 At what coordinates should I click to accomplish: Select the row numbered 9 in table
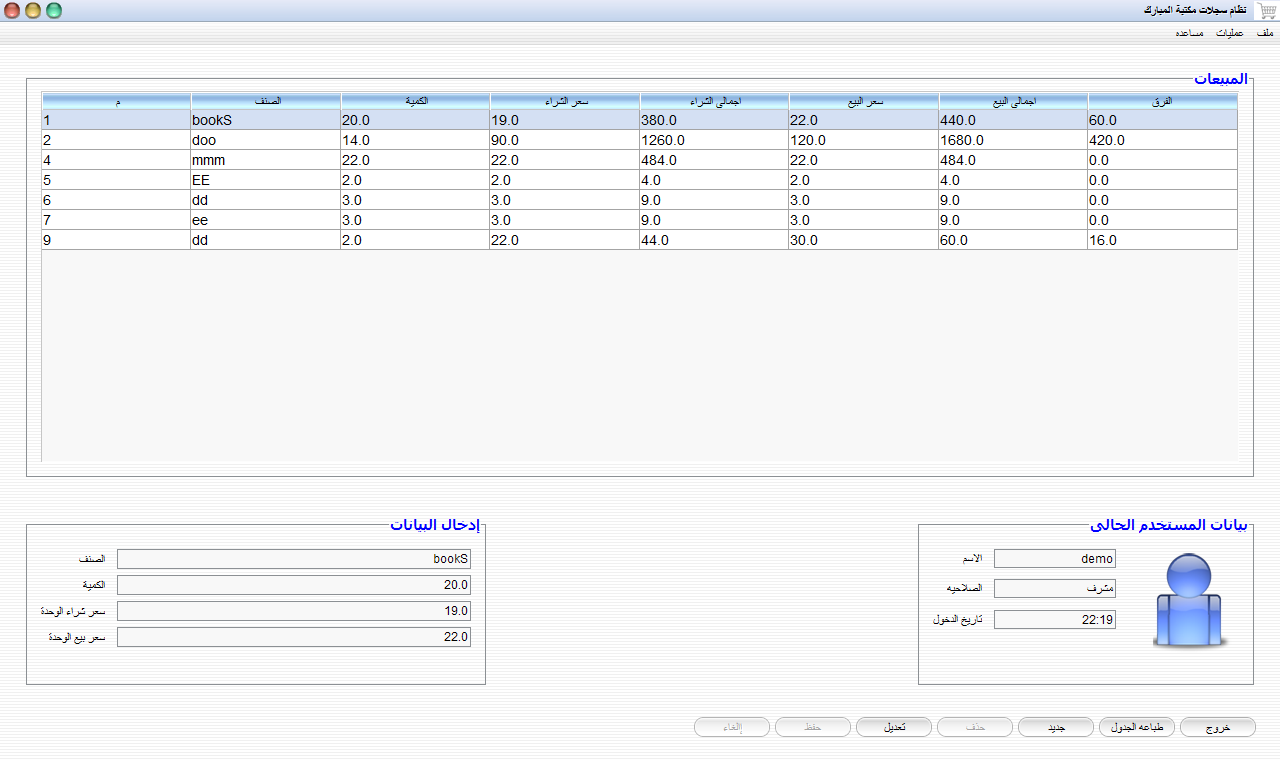click(x=639, y=240)
